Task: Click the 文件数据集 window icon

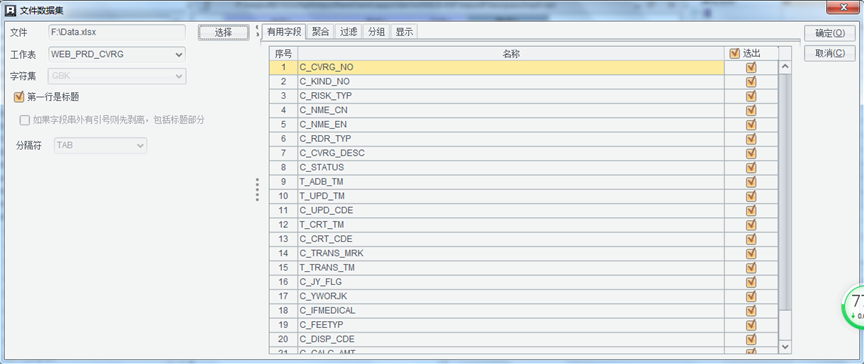Action: point(10,10)
